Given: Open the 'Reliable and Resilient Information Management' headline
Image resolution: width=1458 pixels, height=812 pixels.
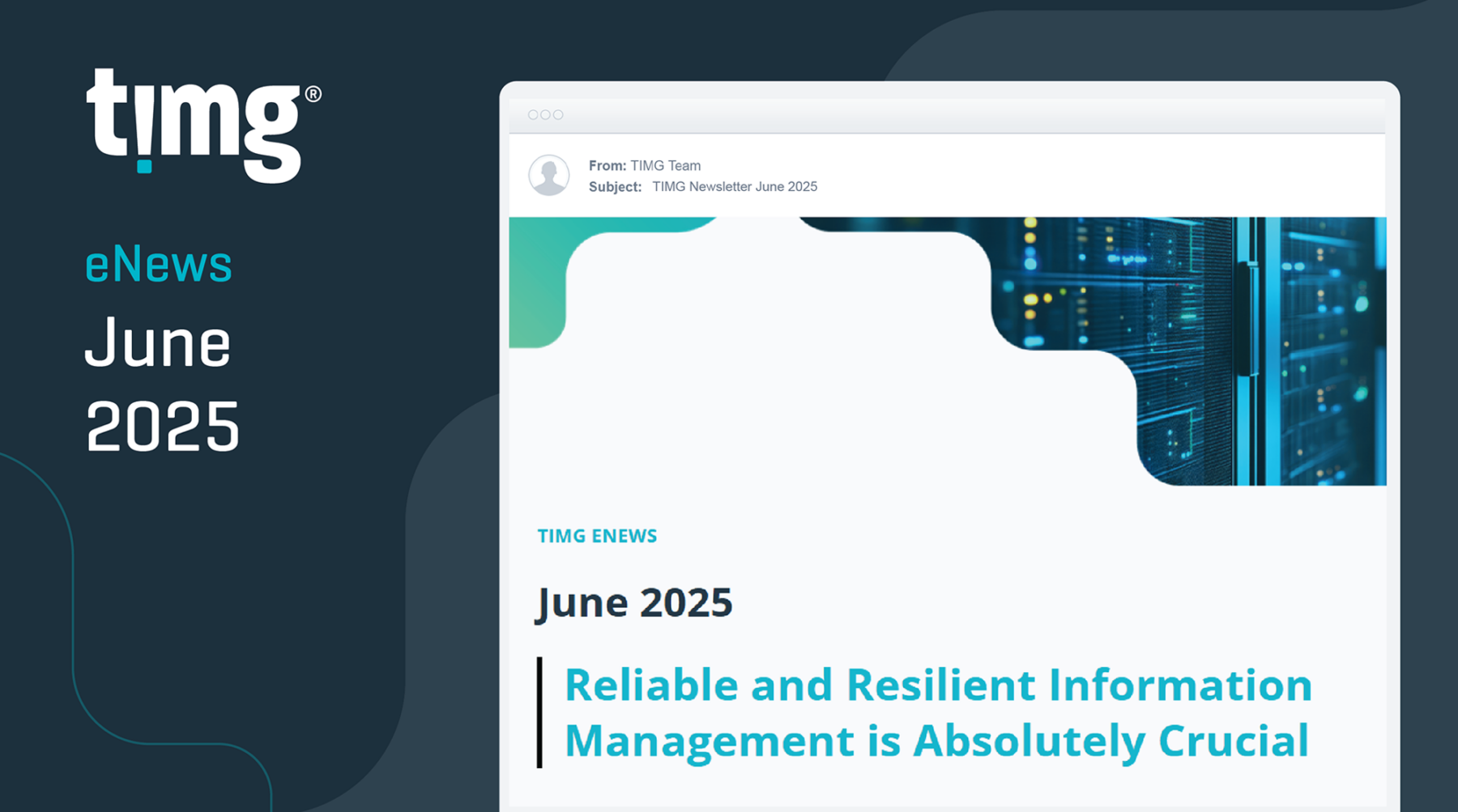Looking at the screenshot, I should (938, 712).
